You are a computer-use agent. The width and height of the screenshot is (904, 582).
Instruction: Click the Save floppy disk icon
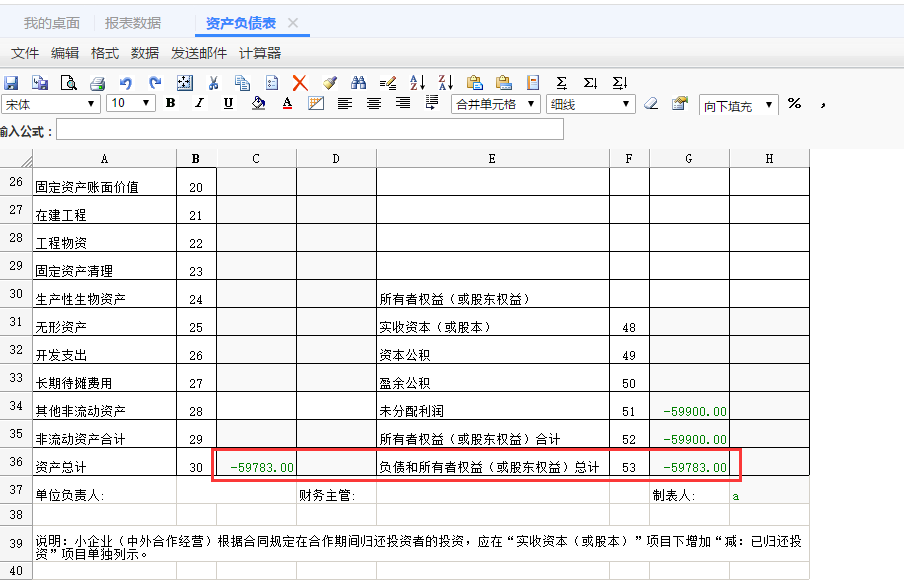tap(12, 83)
